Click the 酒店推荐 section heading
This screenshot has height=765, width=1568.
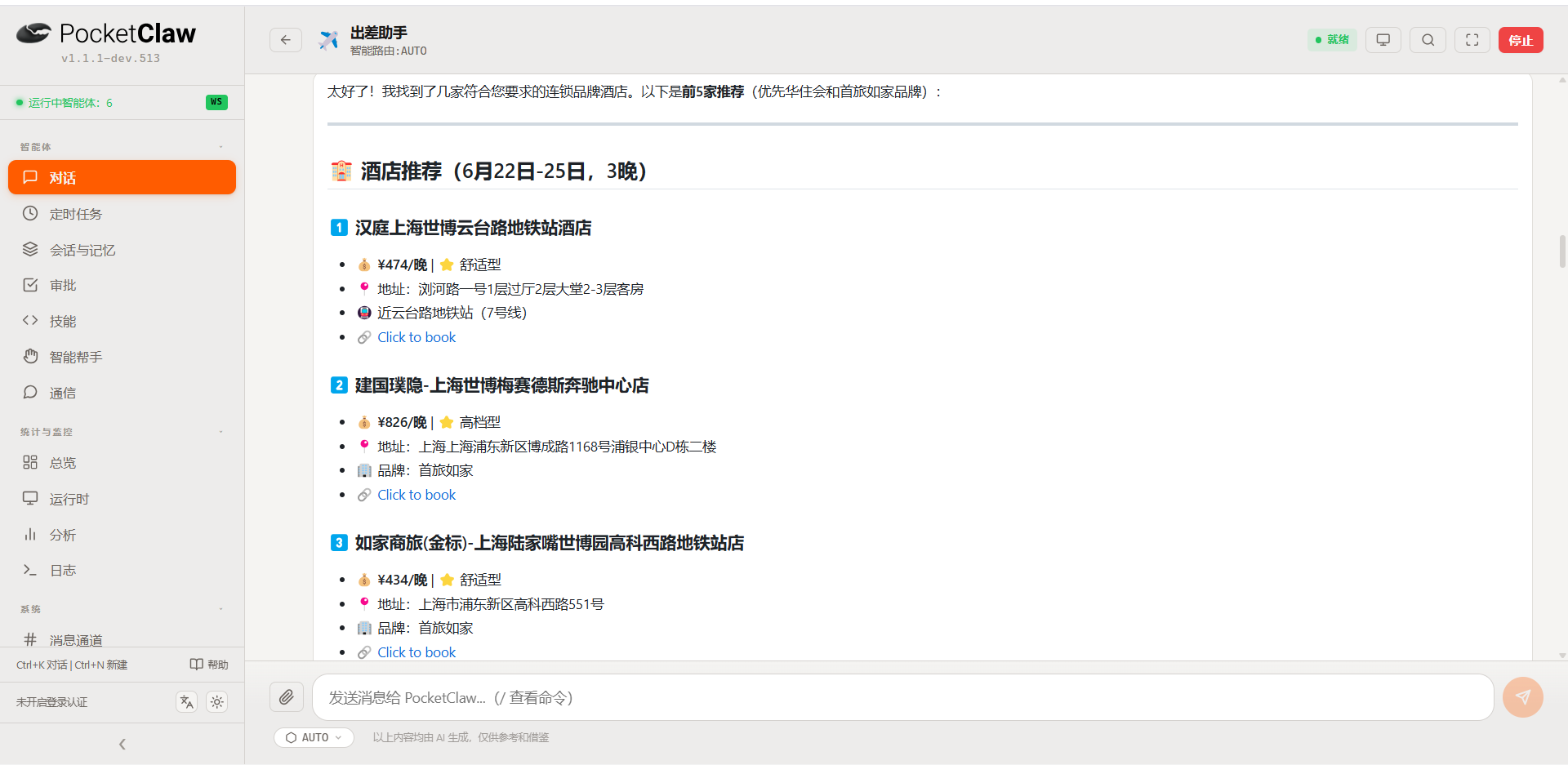[x=503, y=171]
